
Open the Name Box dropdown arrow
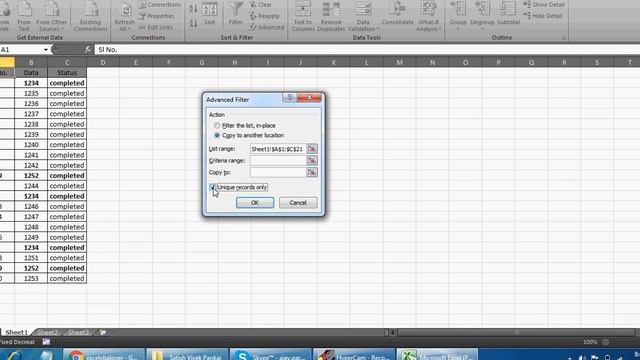click(x=46, y=50)
